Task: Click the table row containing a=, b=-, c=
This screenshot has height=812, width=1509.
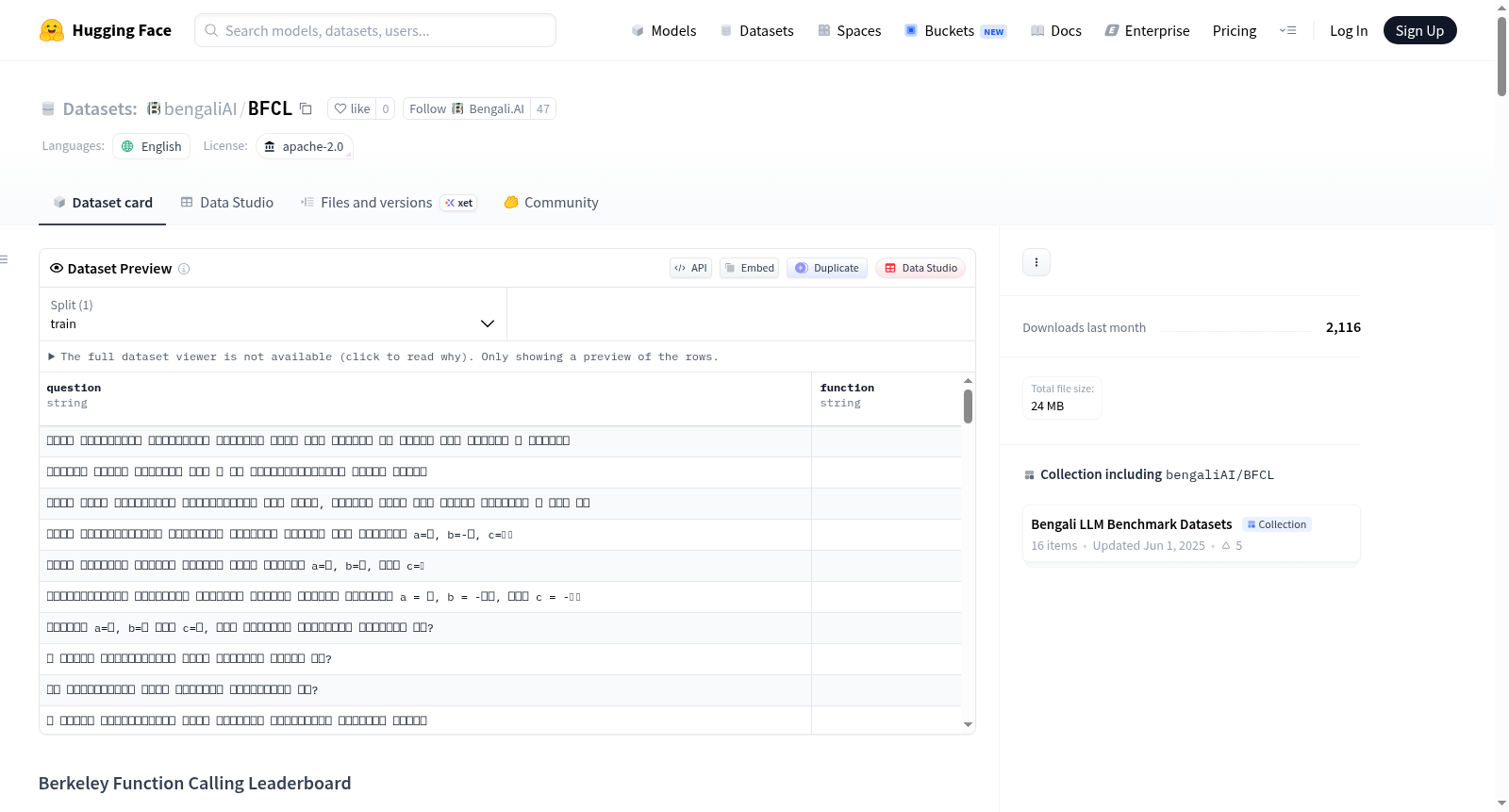Action: [x=500, y=535]
